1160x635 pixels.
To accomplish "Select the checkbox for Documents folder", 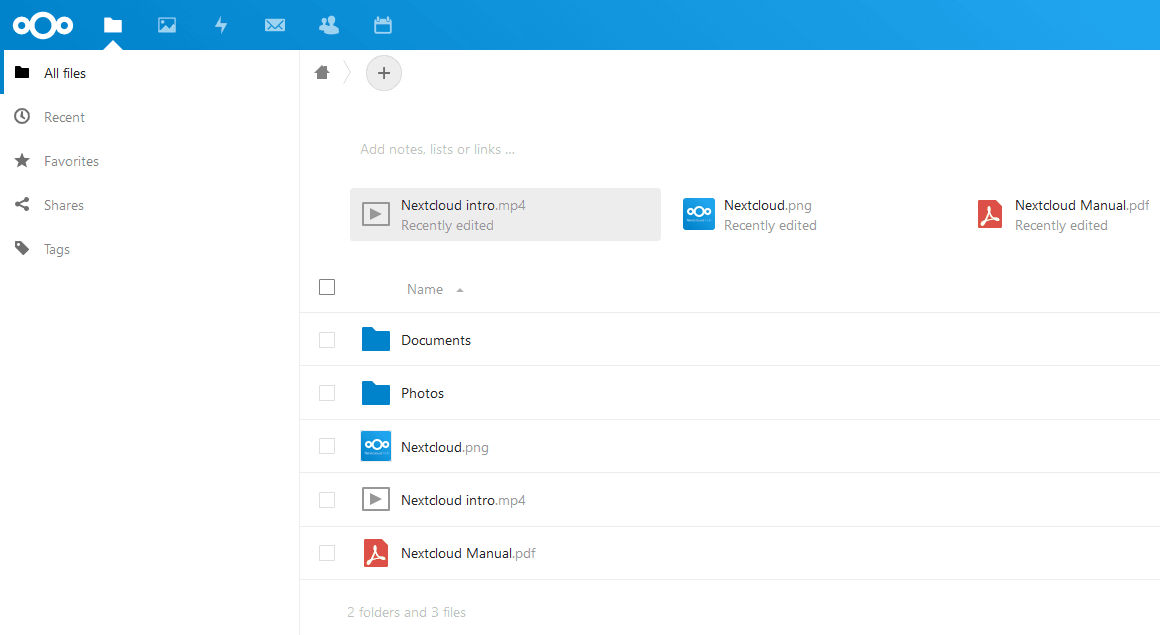I will [x=327, y=339].
